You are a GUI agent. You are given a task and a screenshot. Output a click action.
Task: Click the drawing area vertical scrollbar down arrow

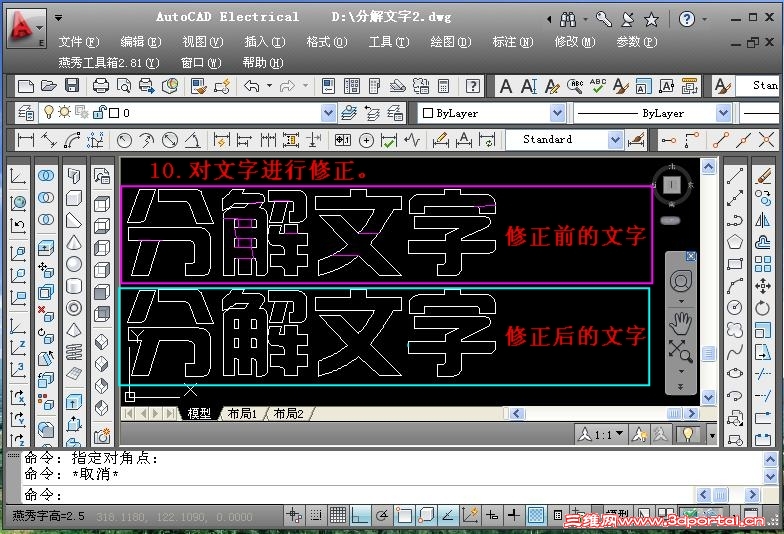[708, 398]
